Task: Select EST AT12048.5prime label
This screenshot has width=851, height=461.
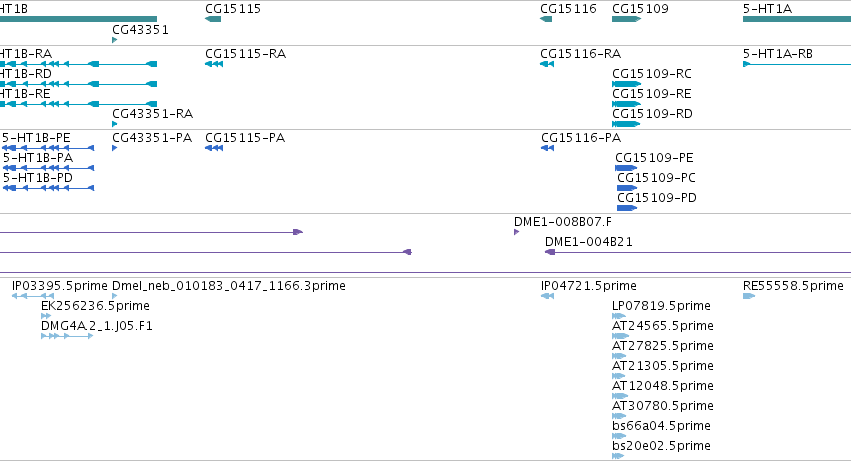Action: (663, 387)
